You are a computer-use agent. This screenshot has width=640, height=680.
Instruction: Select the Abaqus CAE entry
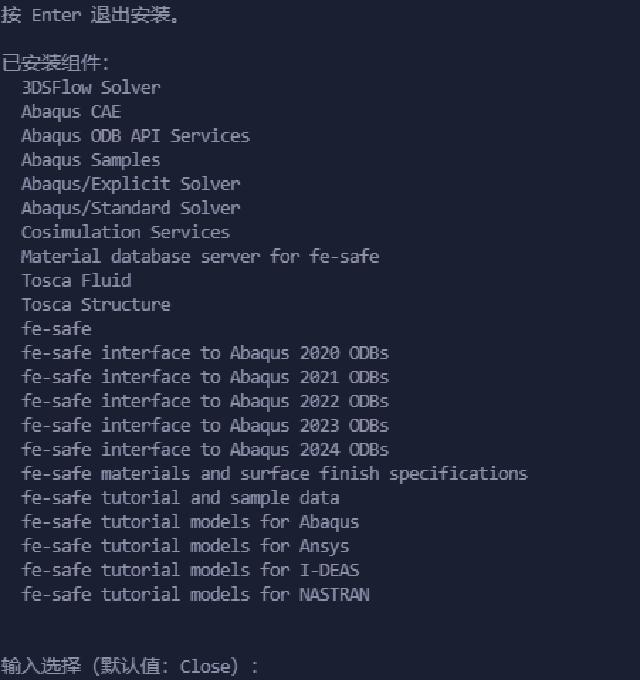71,112
